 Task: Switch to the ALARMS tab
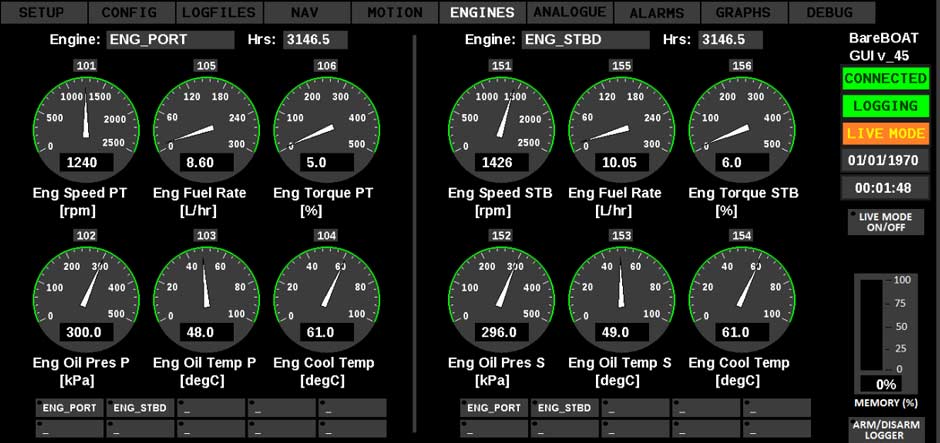pyautogui.click(x=657, y=13)
